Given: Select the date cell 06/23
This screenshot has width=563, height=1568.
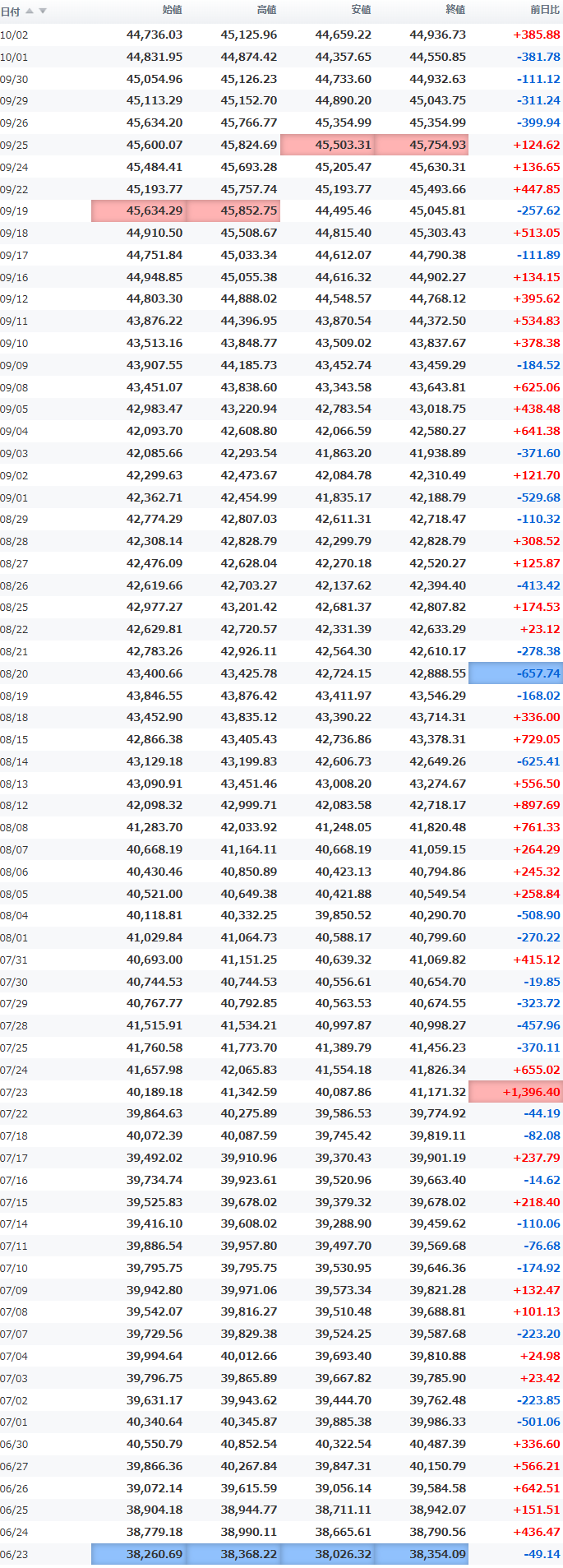Looking at the screenshot, I should [14, 1554].
